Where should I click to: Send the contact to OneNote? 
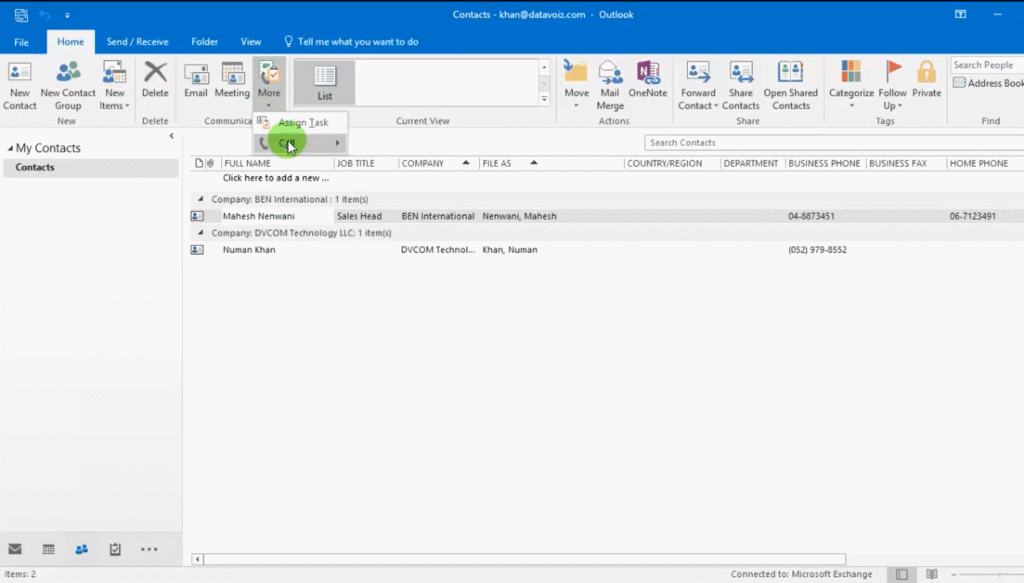coord(648,80)
